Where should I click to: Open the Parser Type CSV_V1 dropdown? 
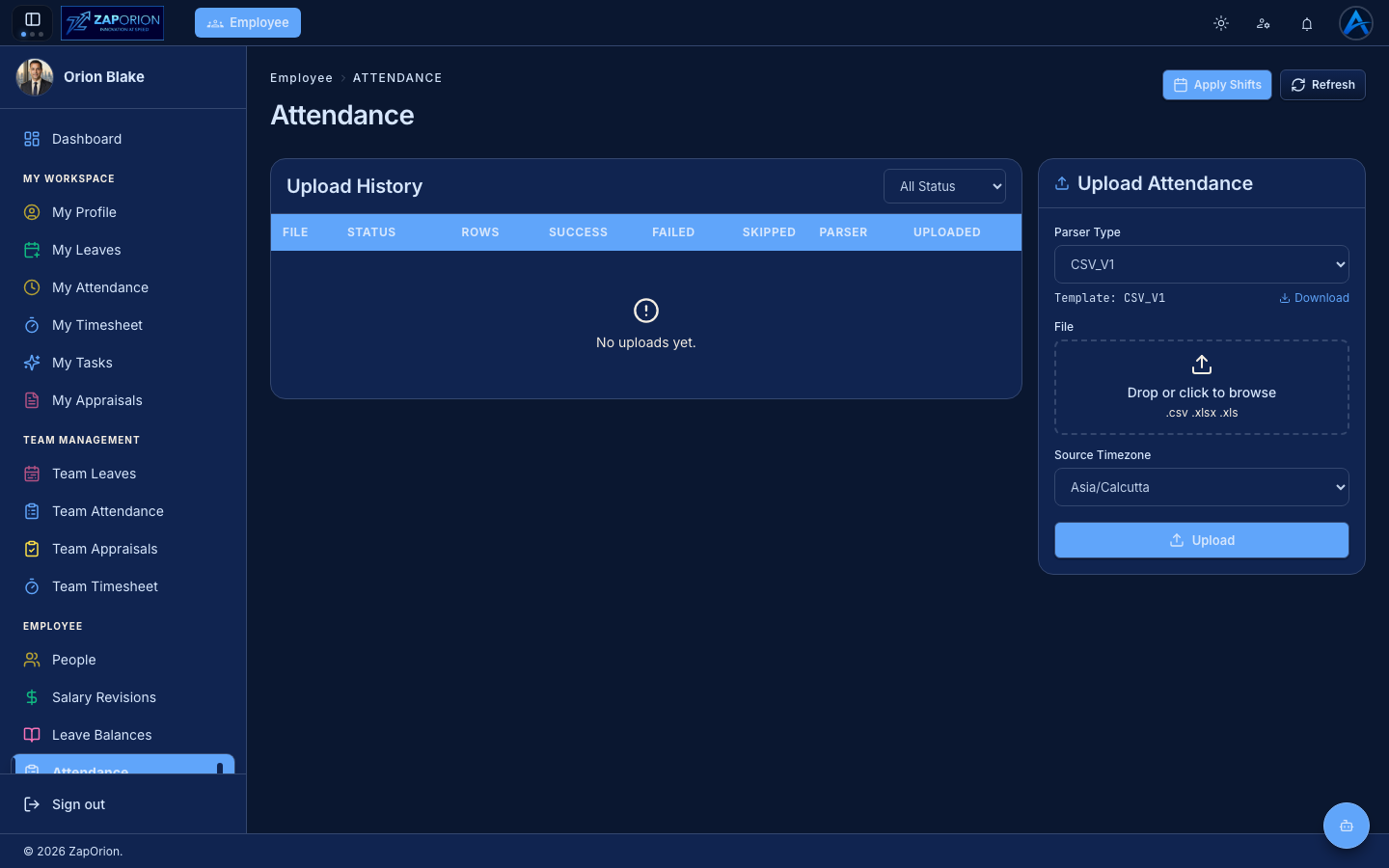click(1202, 264)
